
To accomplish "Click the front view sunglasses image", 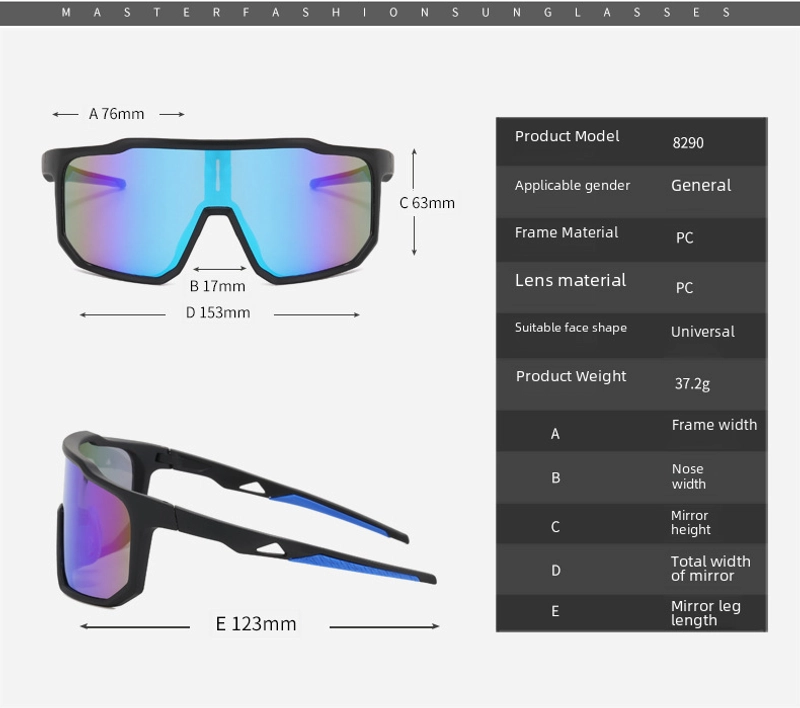I will [218, 208].
